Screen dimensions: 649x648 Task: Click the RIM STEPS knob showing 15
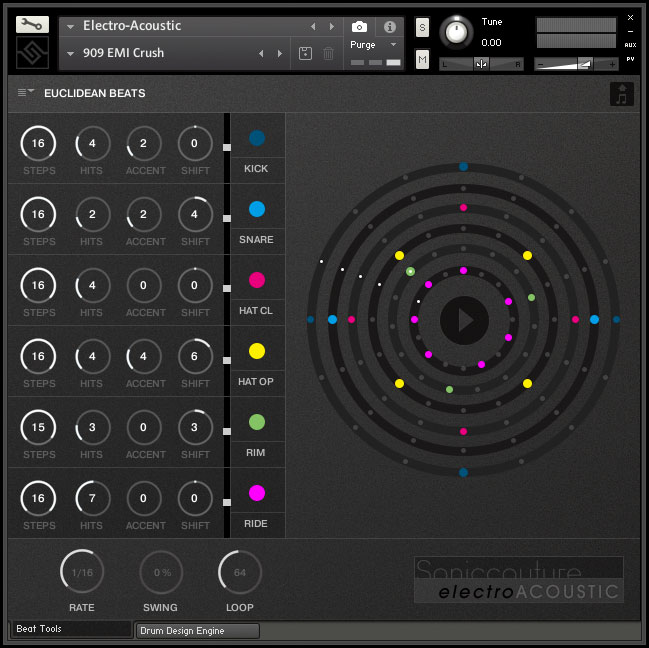tap(38, 427)
